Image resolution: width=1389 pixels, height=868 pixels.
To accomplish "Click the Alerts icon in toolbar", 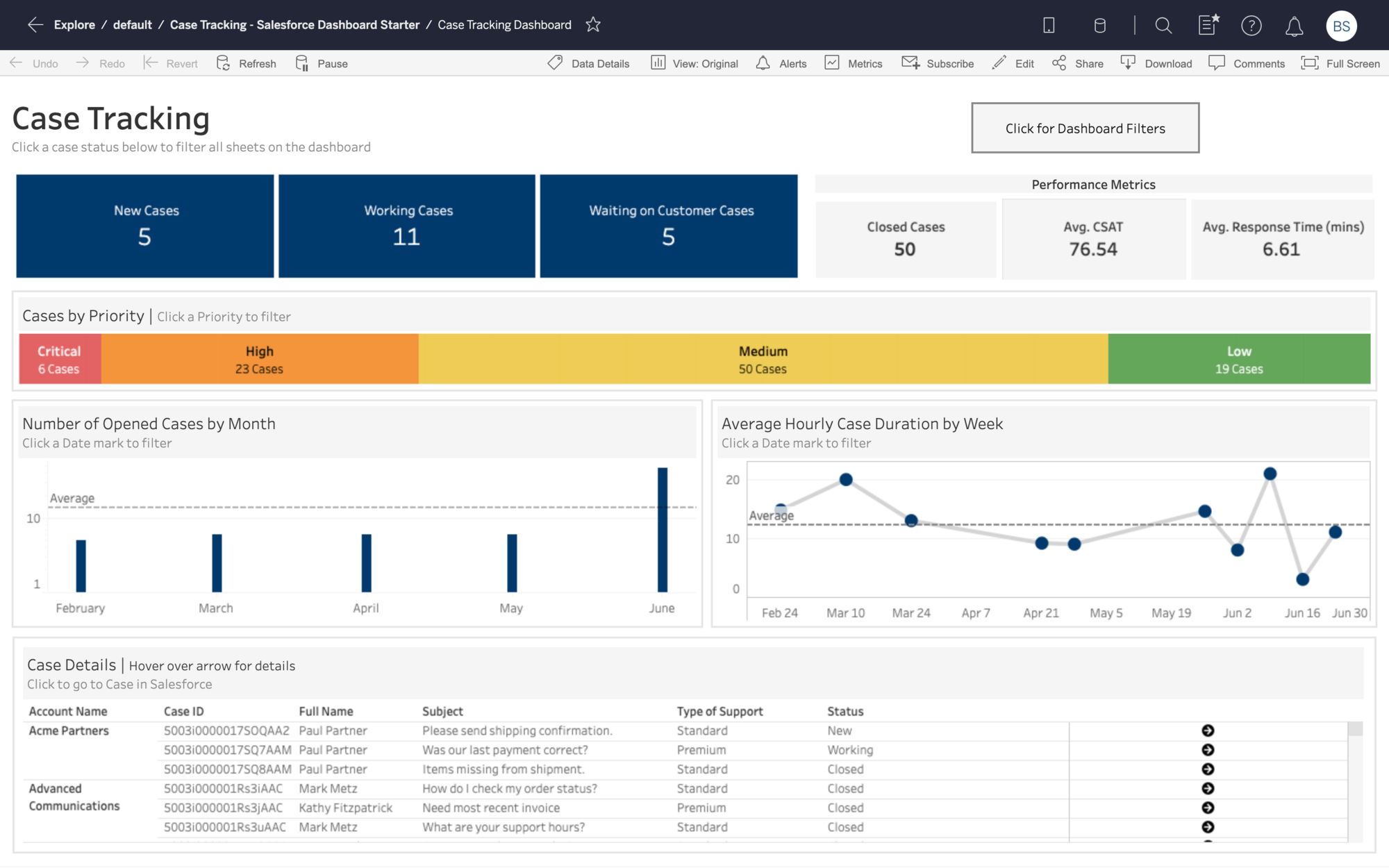I will [762, 62].
